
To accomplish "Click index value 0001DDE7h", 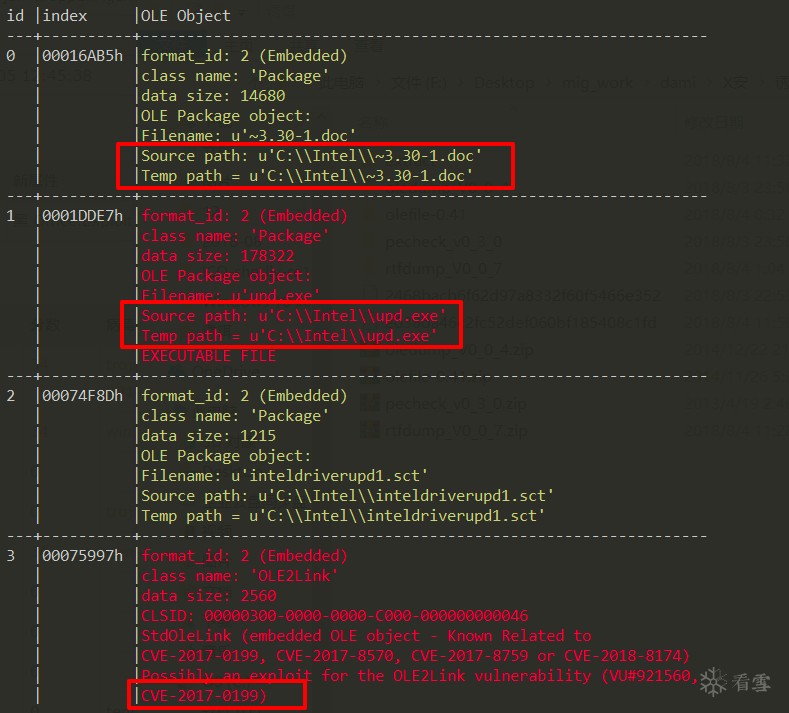I will [x=82, y=216].
